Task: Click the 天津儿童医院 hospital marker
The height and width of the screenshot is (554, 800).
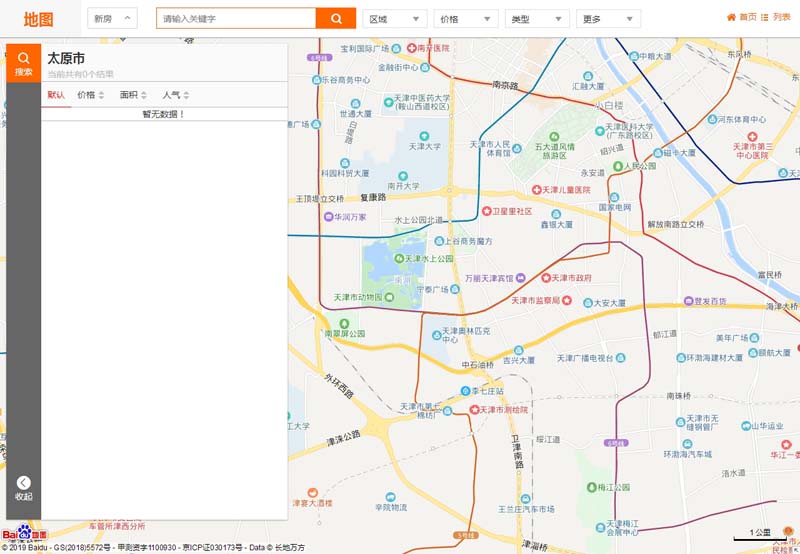Action: pyautogui.click(x=537, y=189)
